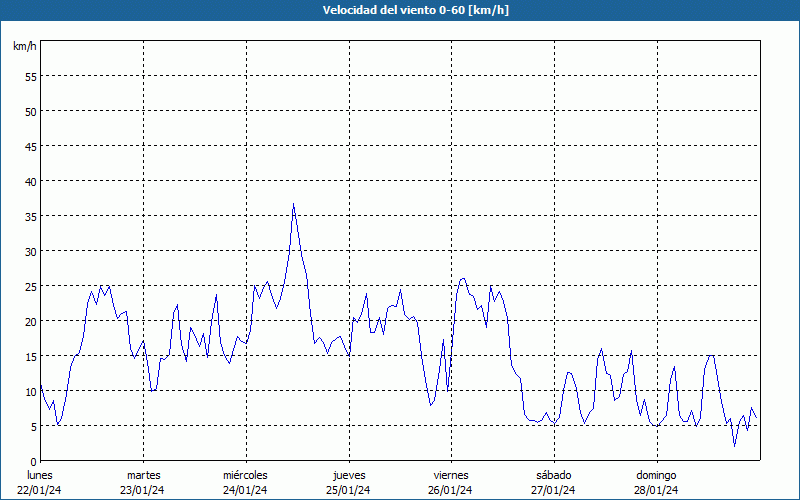Click the viernes wind peak near 26 km/h
Viewport: 800px width, 500px height.
[x=463, y=279]
